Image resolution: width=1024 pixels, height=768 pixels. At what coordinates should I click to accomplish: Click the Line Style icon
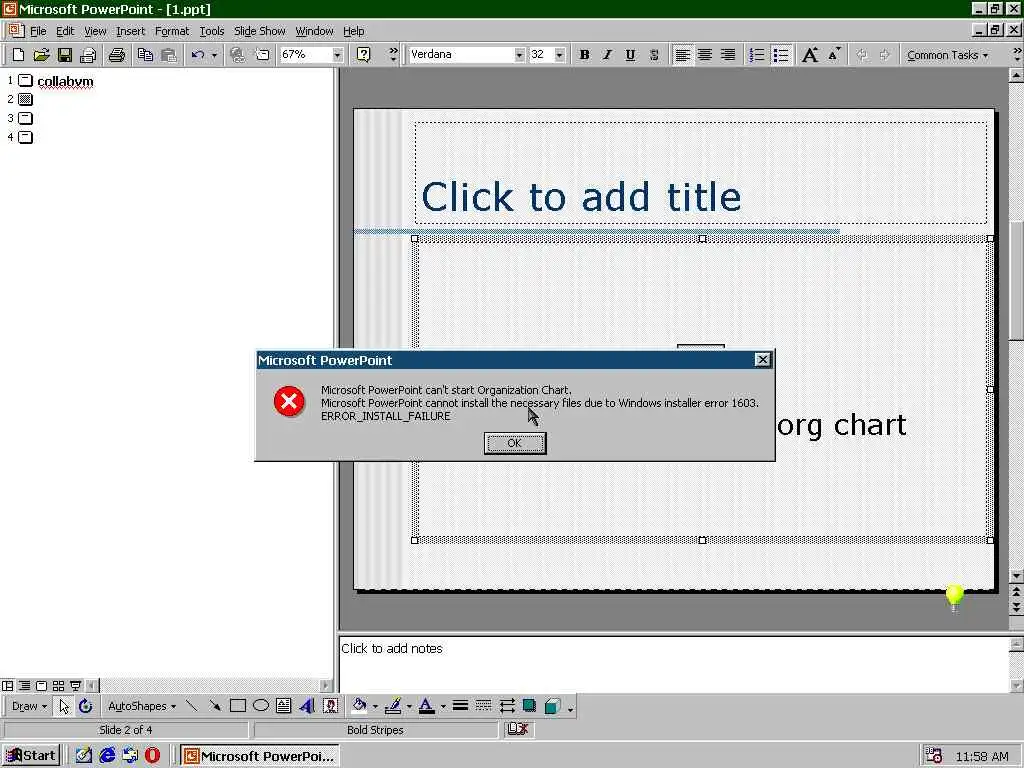tap(460, 706)
